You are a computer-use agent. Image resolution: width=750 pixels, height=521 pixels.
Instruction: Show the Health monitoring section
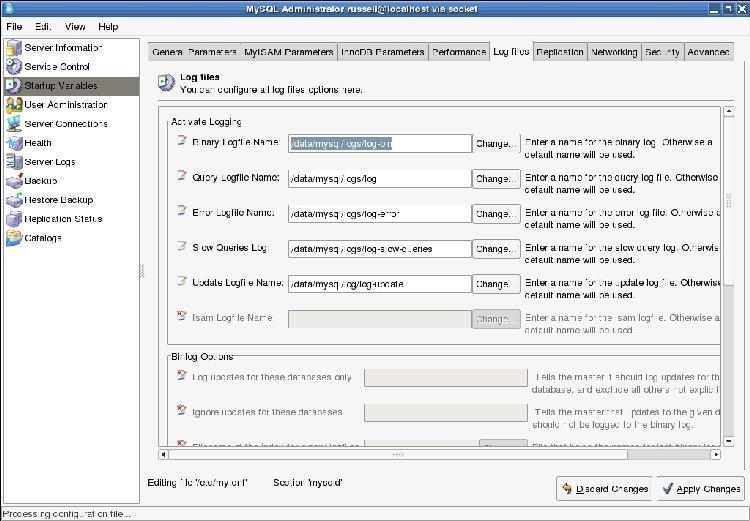[14, 142]
